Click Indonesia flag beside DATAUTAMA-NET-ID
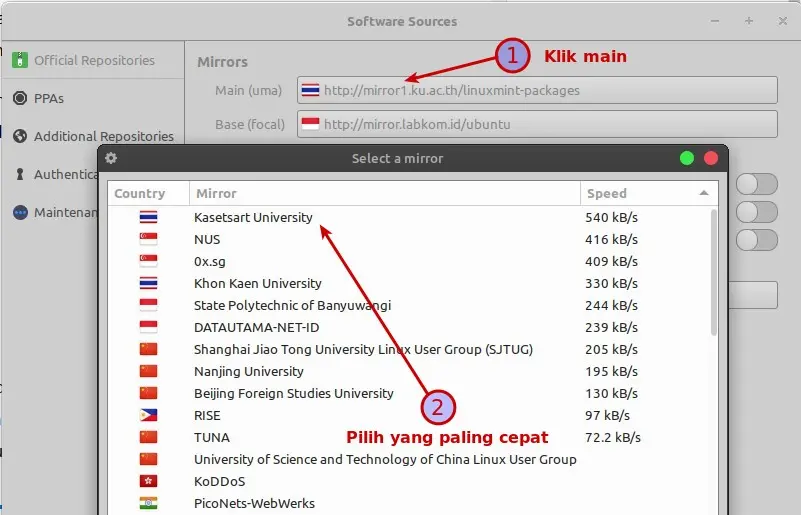This screenshot has width=801, height=515. (x=149, y=327)
